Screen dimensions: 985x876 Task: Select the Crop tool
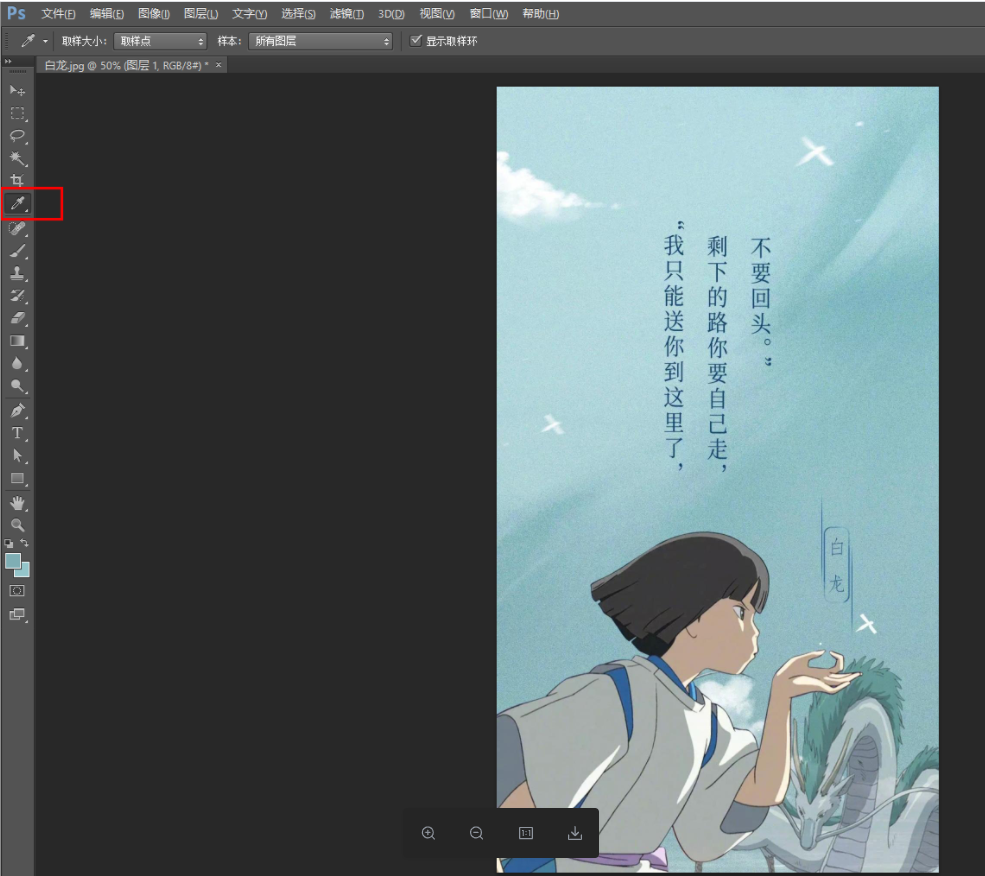[x=15, y=181]
